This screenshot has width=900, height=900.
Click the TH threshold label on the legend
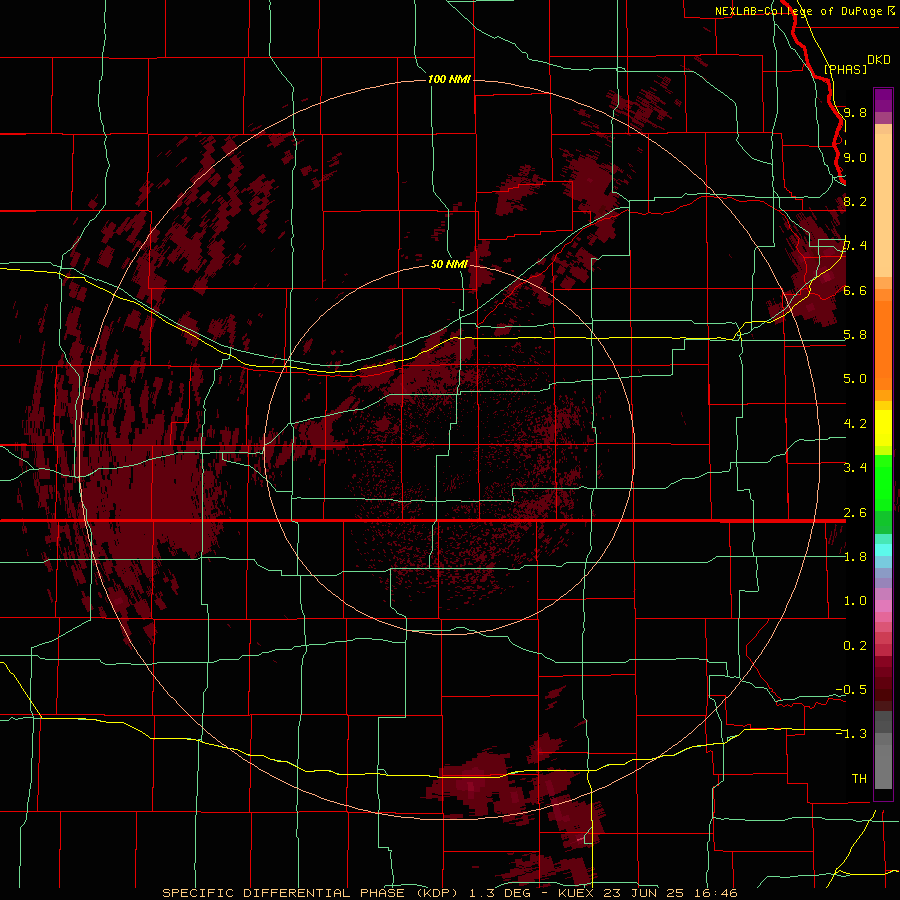pyautogui.click(x=859, y=779)
